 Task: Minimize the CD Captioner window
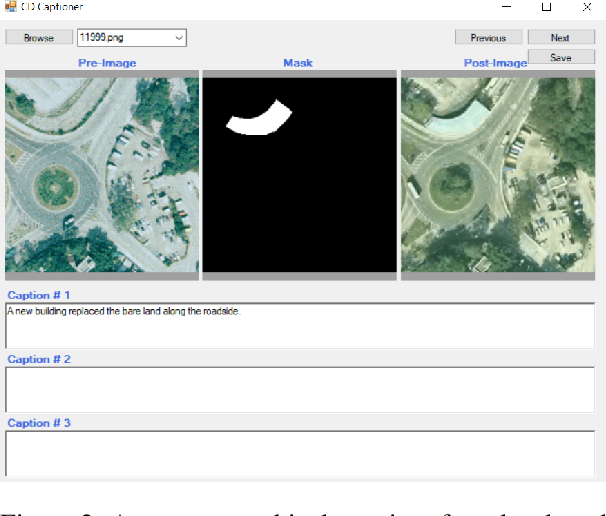(x=508, y=7)
